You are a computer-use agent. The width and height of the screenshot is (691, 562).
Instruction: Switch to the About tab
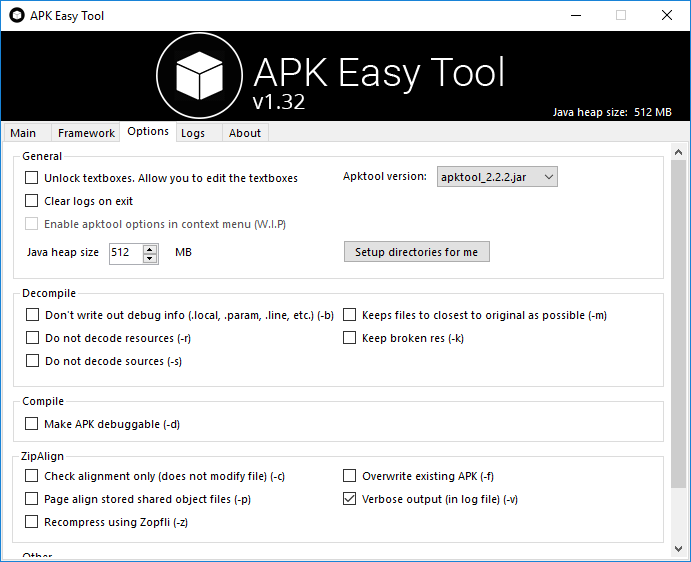pyautogui.click(x=245, y=133)
